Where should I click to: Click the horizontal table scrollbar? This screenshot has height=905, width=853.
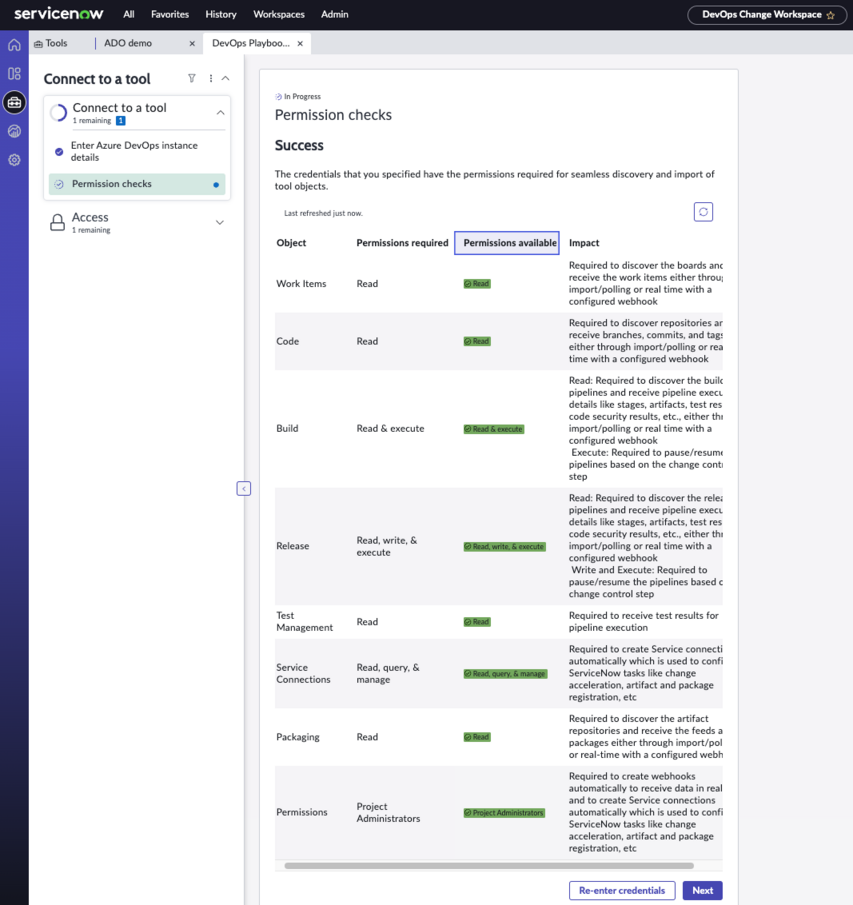[489, 866]
